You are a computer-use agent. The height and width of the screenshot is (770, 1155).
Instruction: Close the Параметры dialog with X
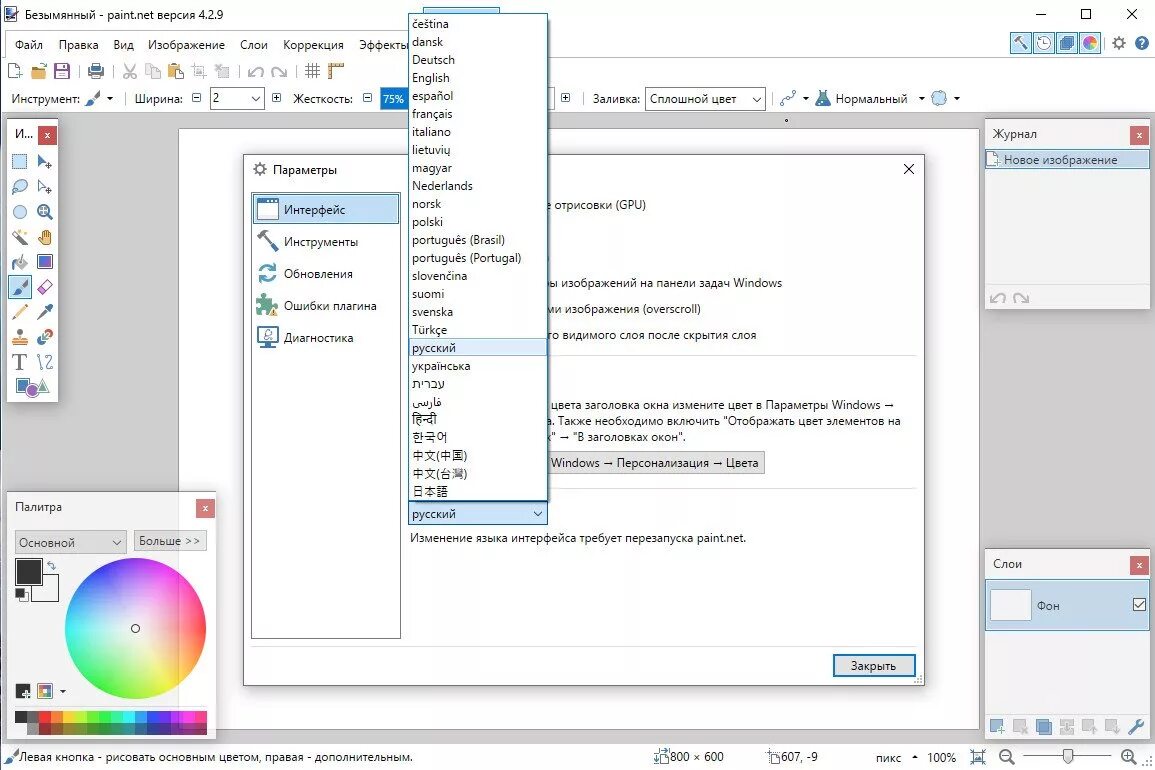coord(909,169)
